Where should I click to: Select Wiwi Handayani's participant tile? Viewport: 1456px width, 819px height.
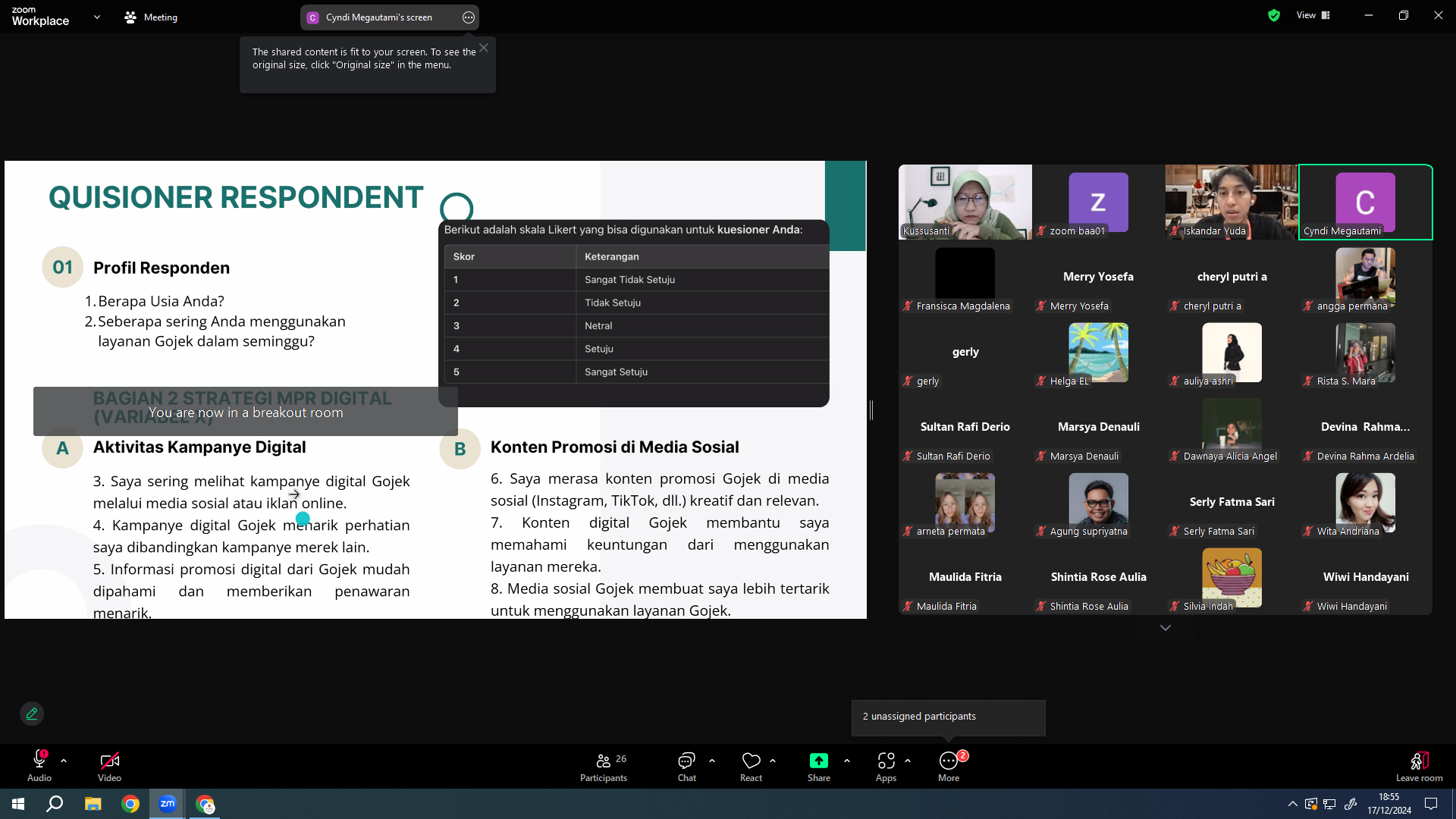pos(1366,577)
